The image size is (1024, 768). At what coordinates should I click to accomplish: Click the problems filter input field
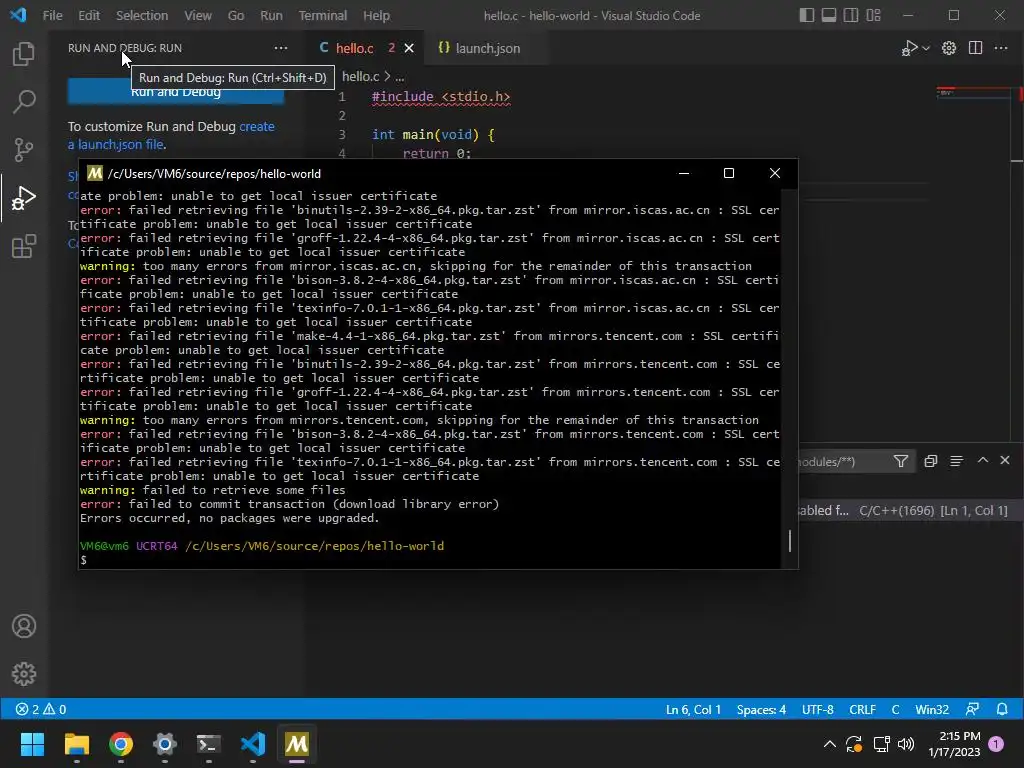point(842,462)
